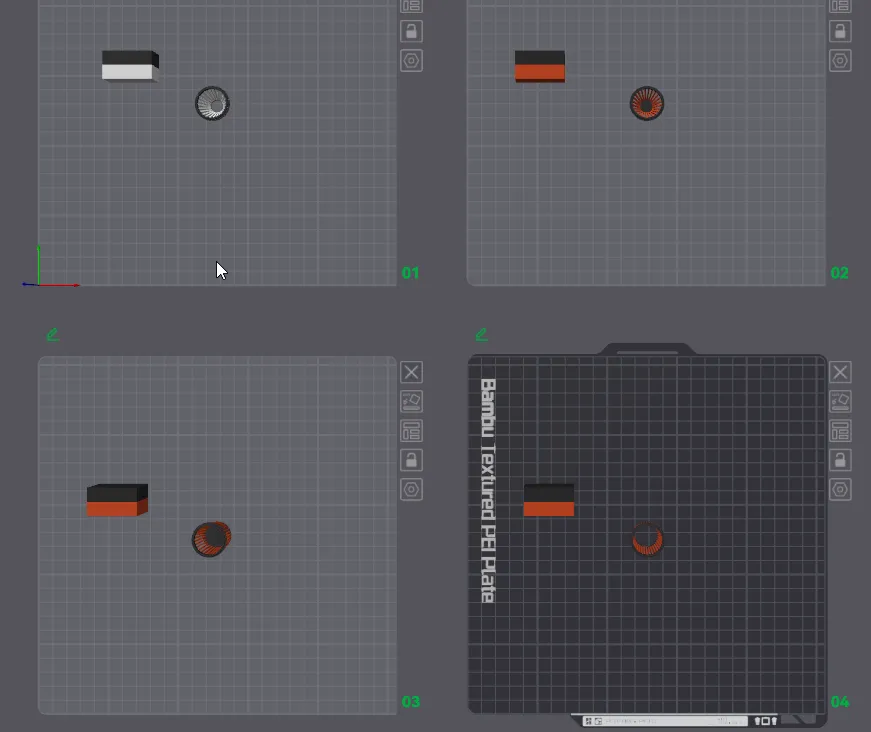
Task: Select the ring-shaped object on plate 04
Action: (648, 540)
